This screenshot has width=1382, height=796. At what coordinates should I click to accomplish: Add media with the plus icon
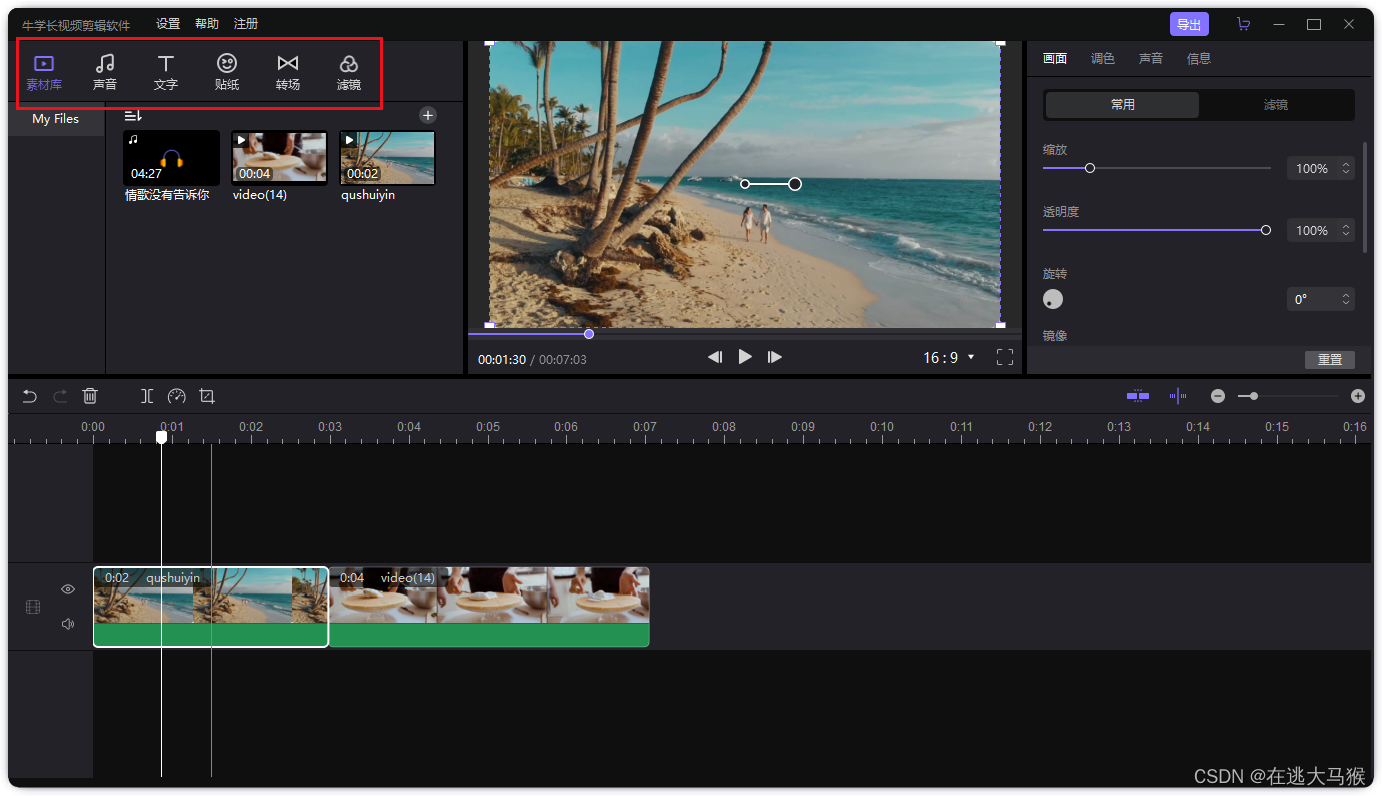point(427,115)
